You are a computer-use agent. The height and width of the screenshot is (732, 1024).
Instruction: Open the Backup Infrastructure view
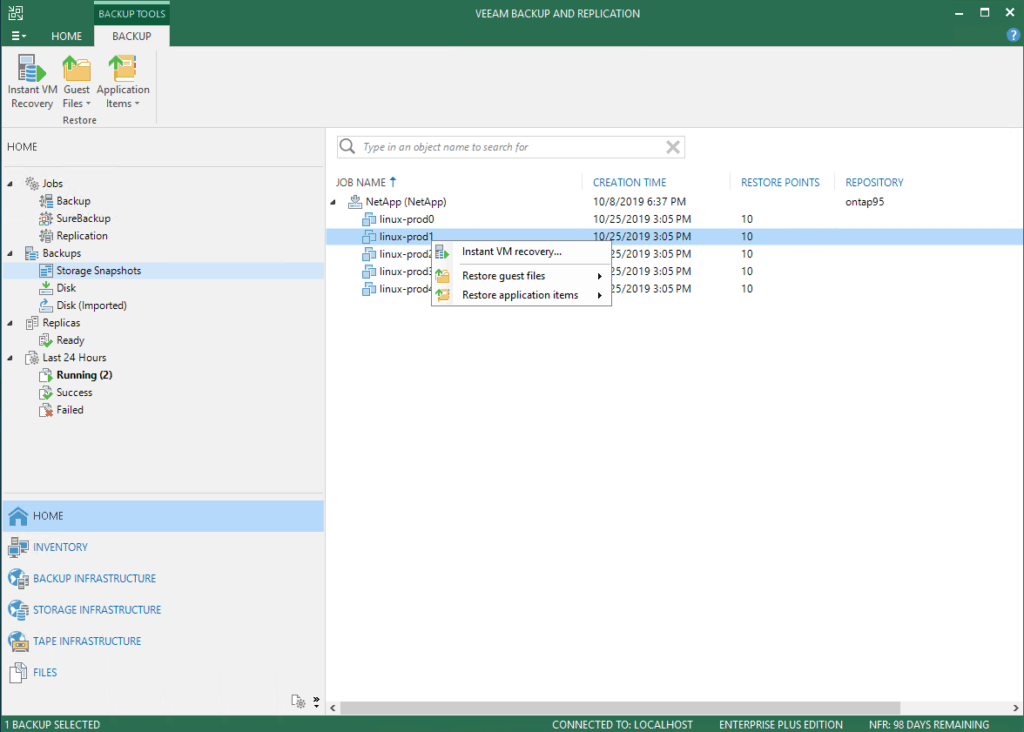tap(94, 578)
